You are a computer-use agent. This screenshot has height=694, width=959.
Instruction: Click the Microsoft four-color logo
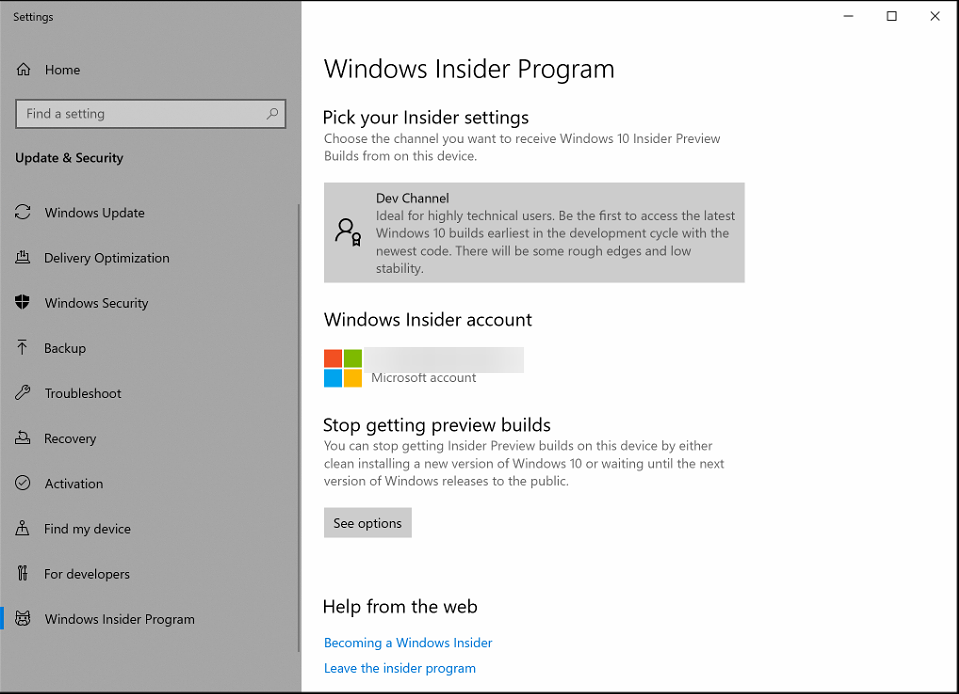point(343,368)
